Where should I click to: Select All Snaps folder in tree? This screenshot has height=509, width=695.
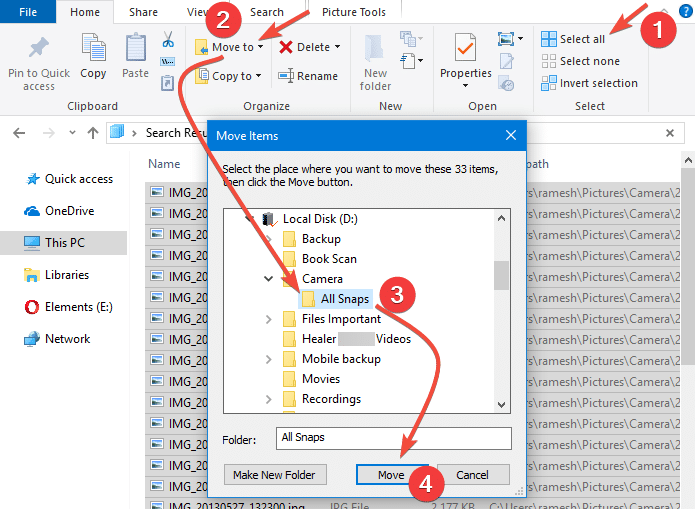tap(344, 299)
